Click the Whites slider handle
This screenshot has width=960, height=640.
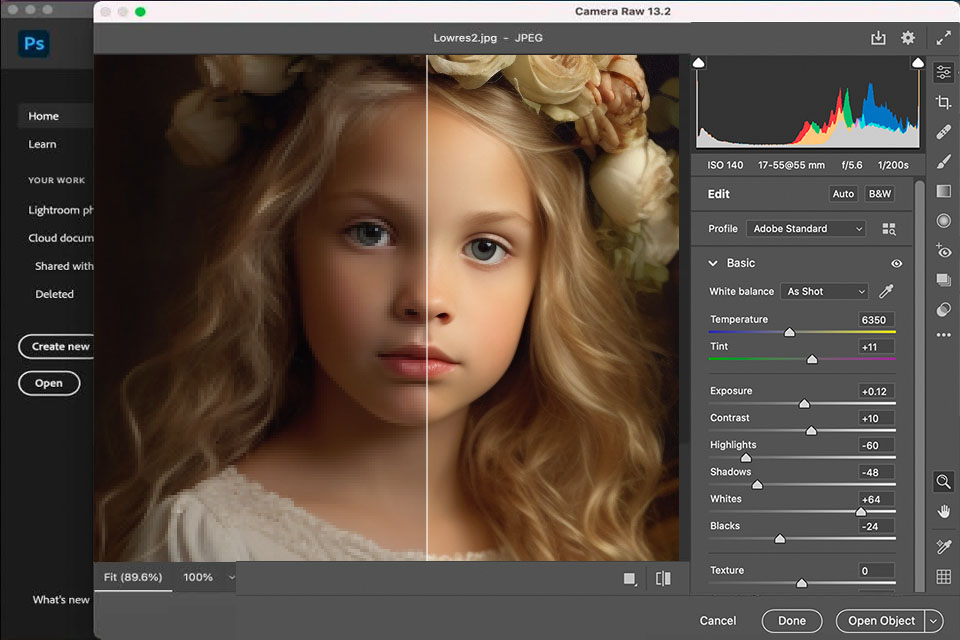click(x=861, y=511)
